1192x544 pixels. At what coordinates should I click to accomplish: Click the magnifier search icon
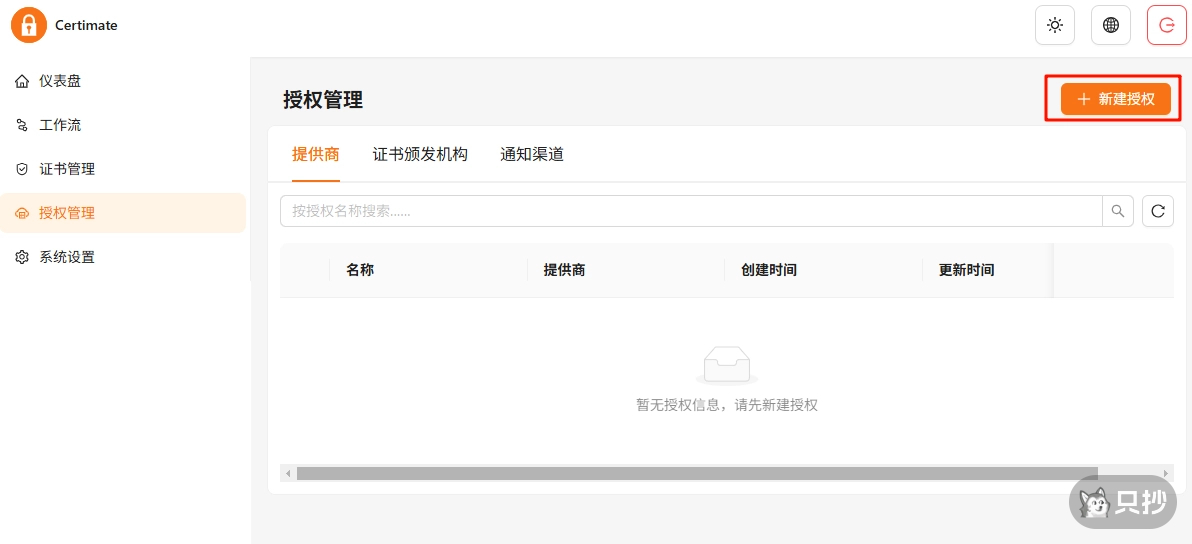point(1118,211)
